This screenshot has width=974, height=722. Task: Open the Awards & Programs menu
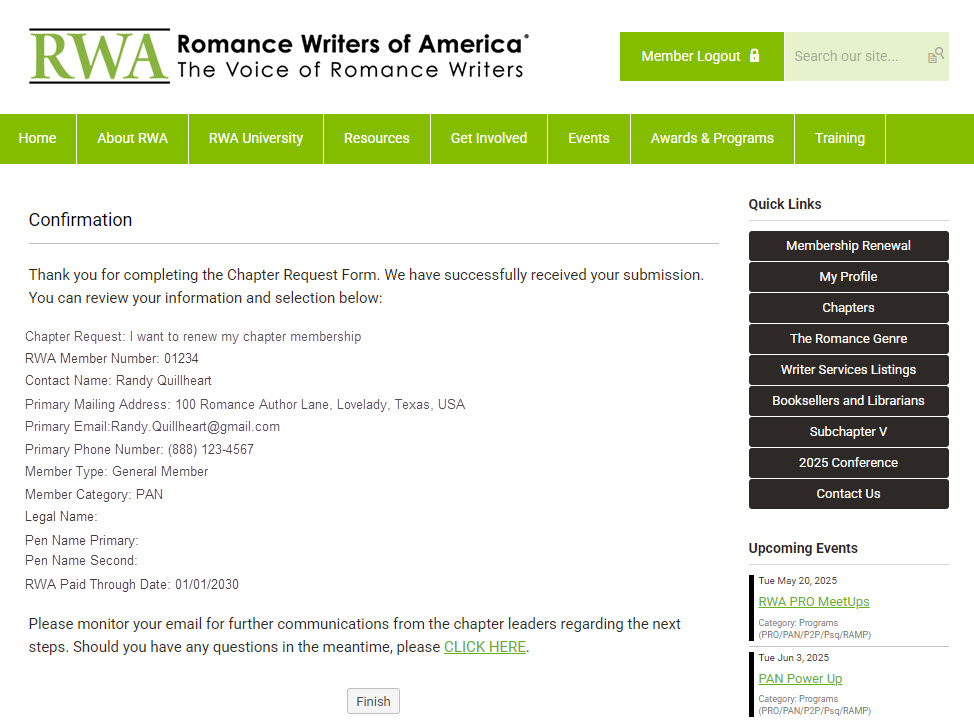712,139
